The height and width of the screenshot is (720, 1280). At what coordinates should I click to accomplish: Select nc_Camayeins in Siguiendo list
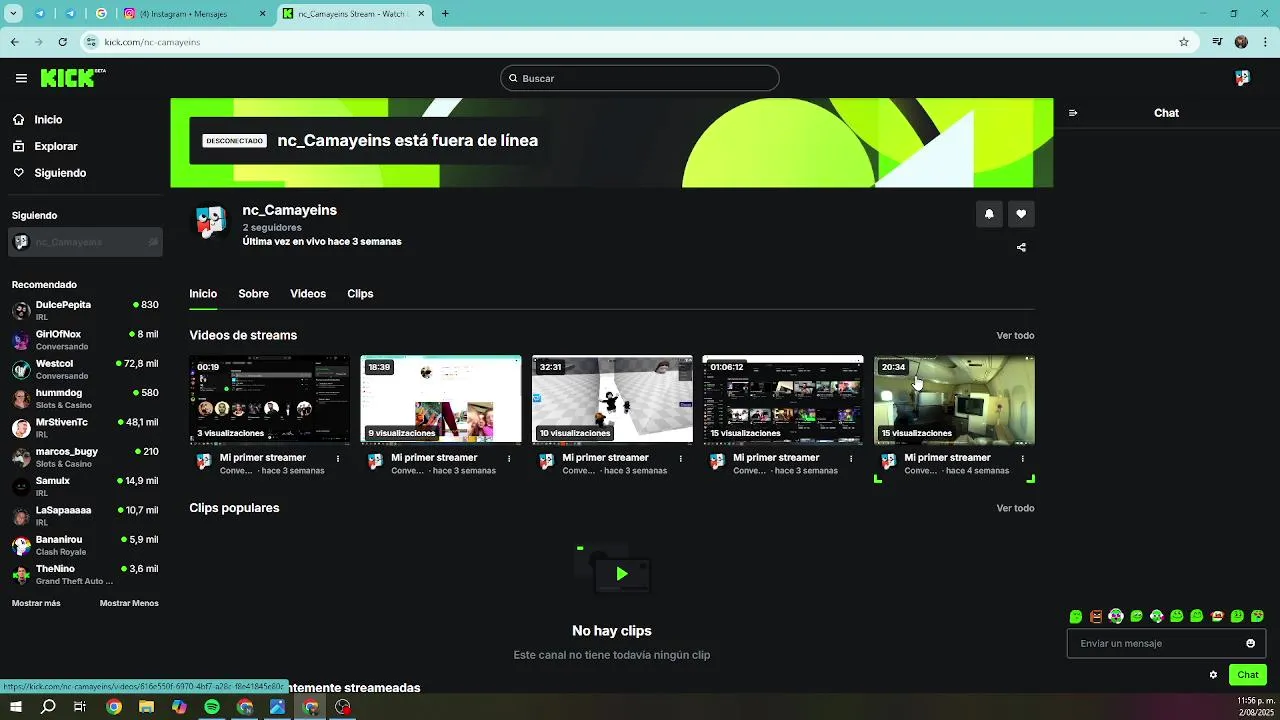coord(85,242)
